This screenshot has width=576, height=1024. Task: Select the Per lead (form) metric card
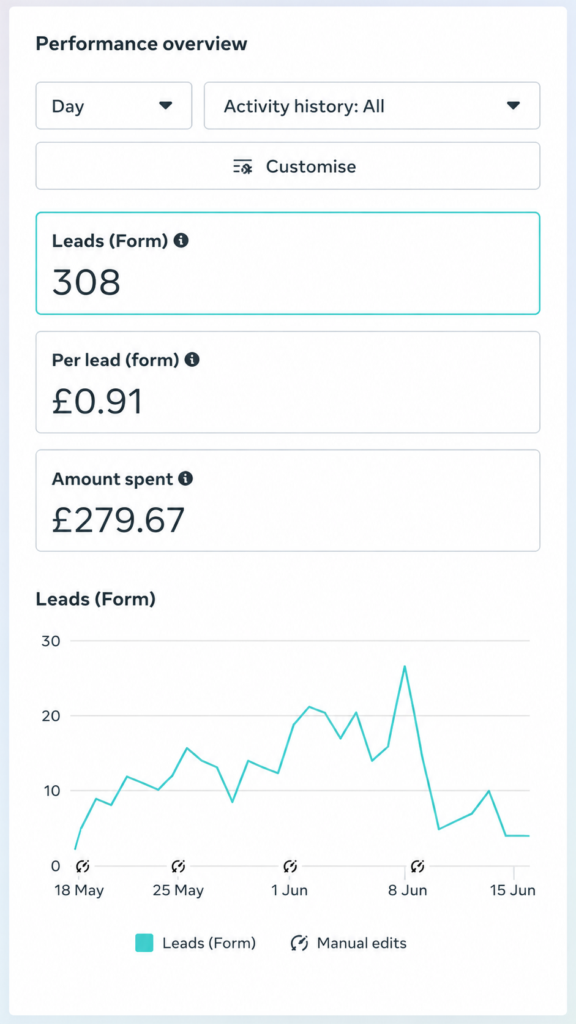point(288,382)
